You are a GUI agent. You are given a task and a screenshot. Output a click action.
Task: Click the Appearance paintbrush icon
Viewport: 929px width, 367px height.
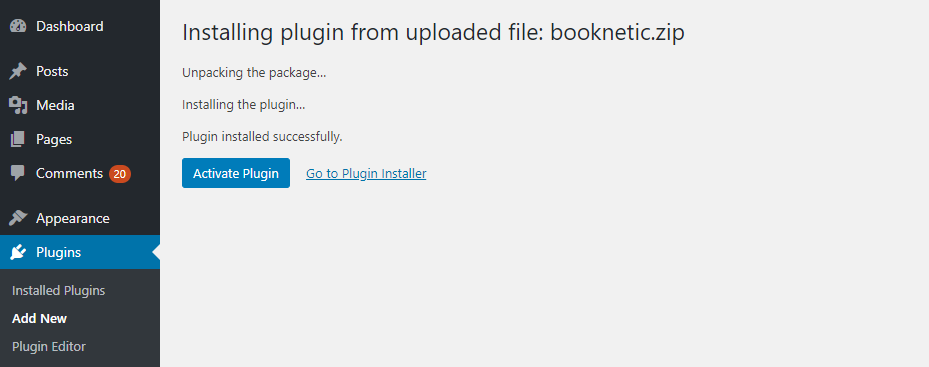(18, 218)
